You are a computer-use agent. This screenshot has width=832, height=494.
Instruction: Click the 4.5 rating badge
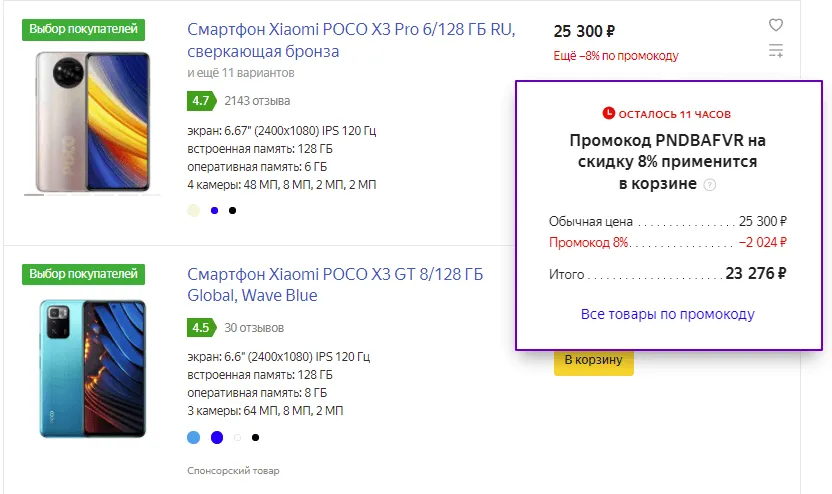(200, 327)
